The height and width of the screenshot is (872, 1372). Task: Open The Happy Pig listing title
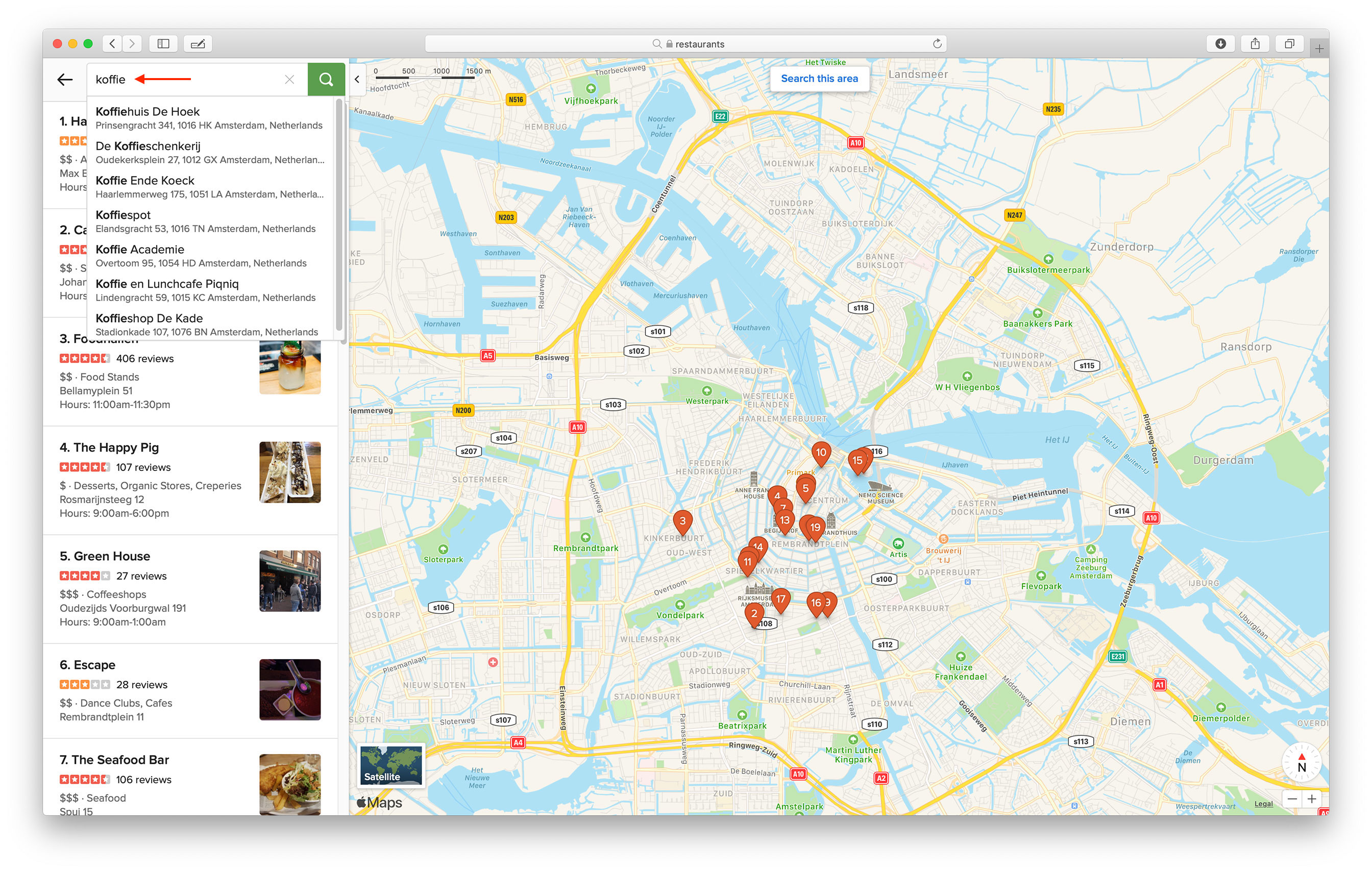[109, 447]
